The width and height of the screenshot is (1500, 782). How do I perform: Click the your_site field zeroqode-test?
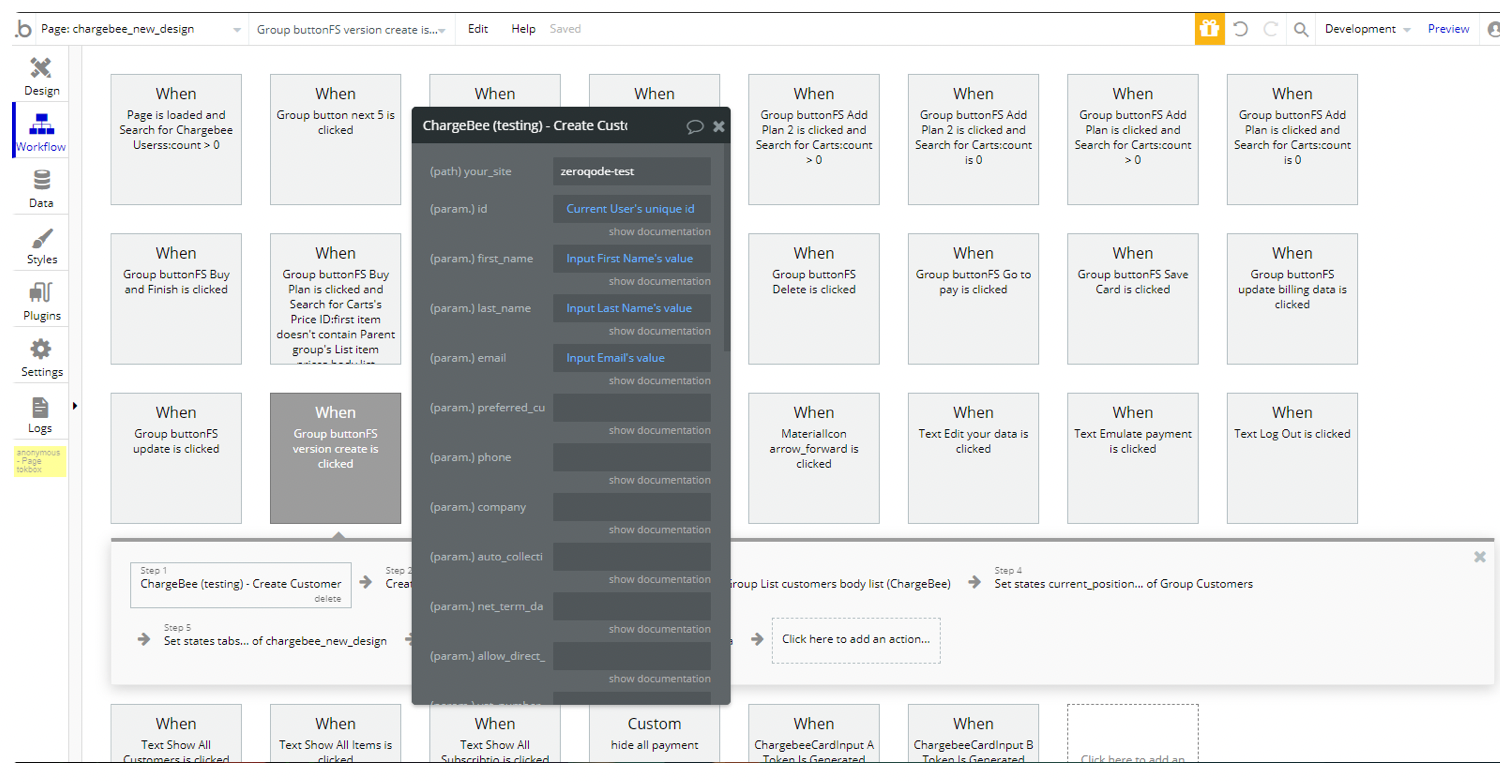point(632,171)
